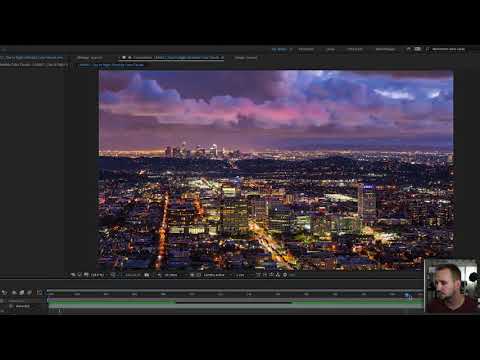Click the exposure value beside reset icon
Screen dimensions: 480x360
click(292, 275)
